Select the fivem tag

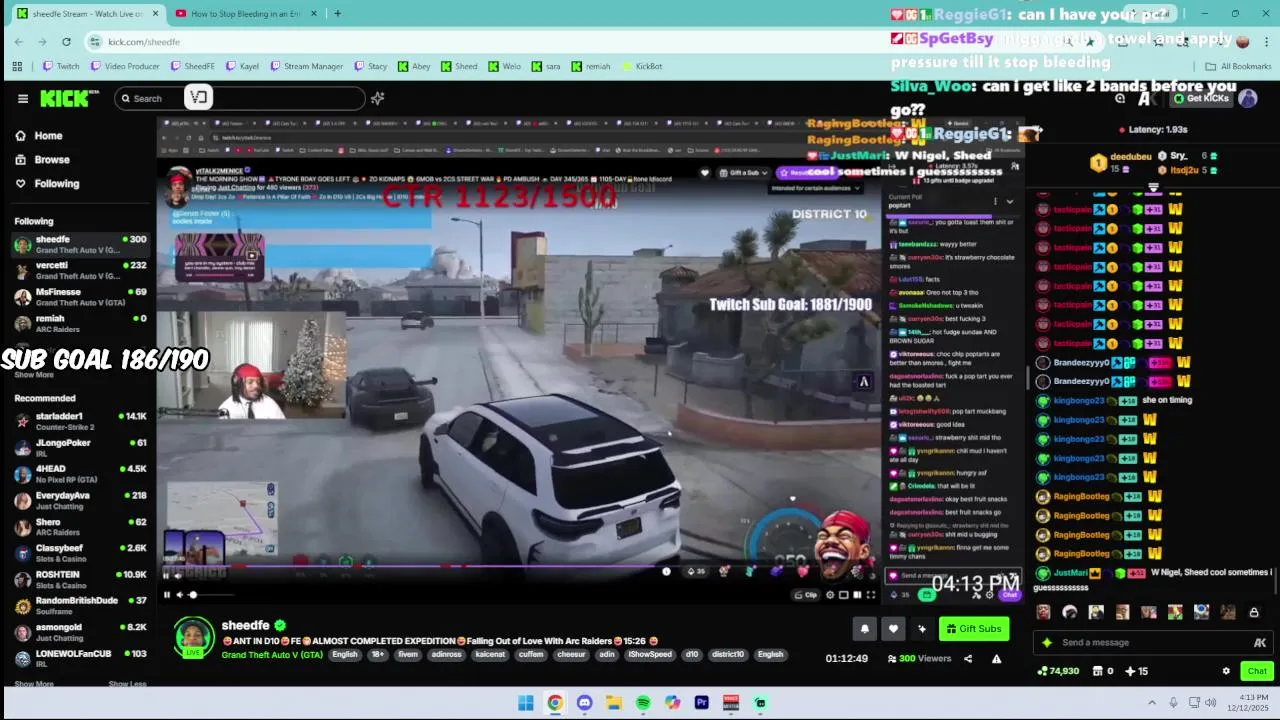(x=408, y=655)
